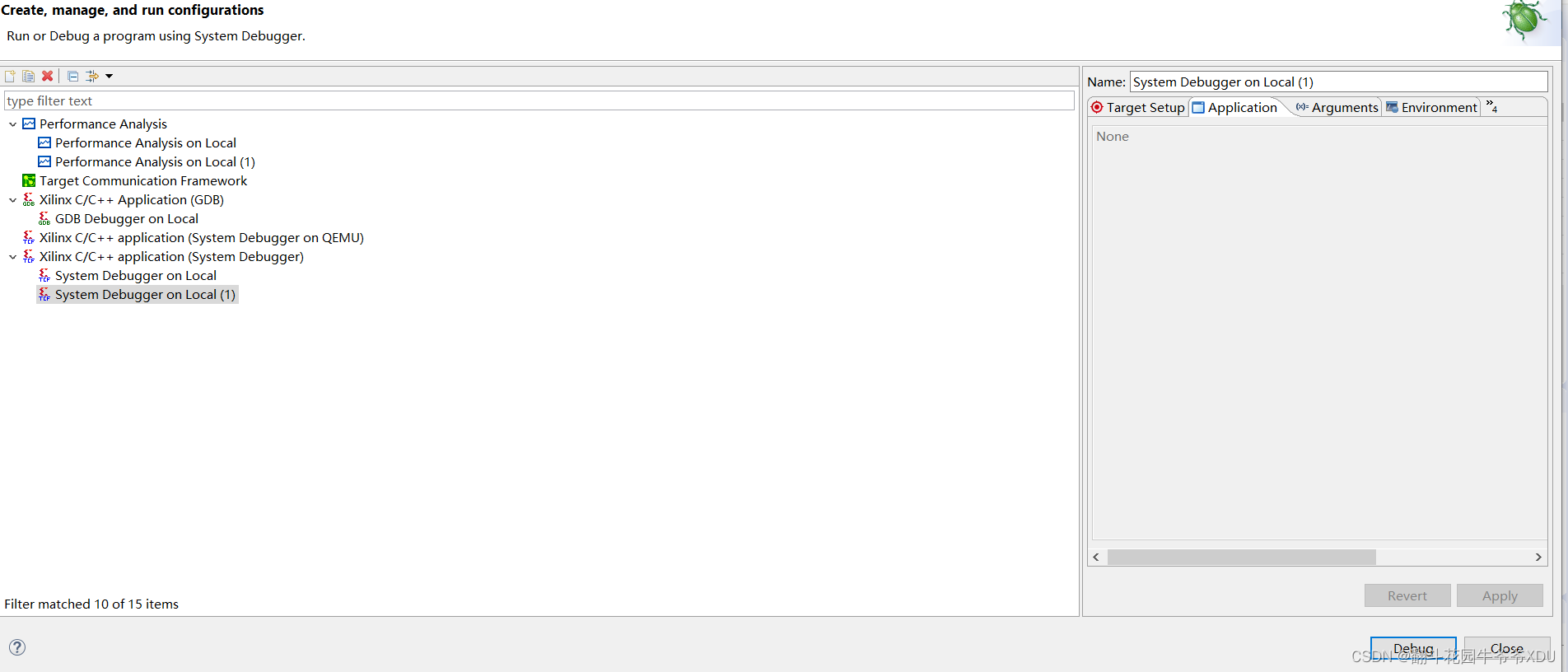
Task: Click the Revert button
Action: tap(1407, 595)
